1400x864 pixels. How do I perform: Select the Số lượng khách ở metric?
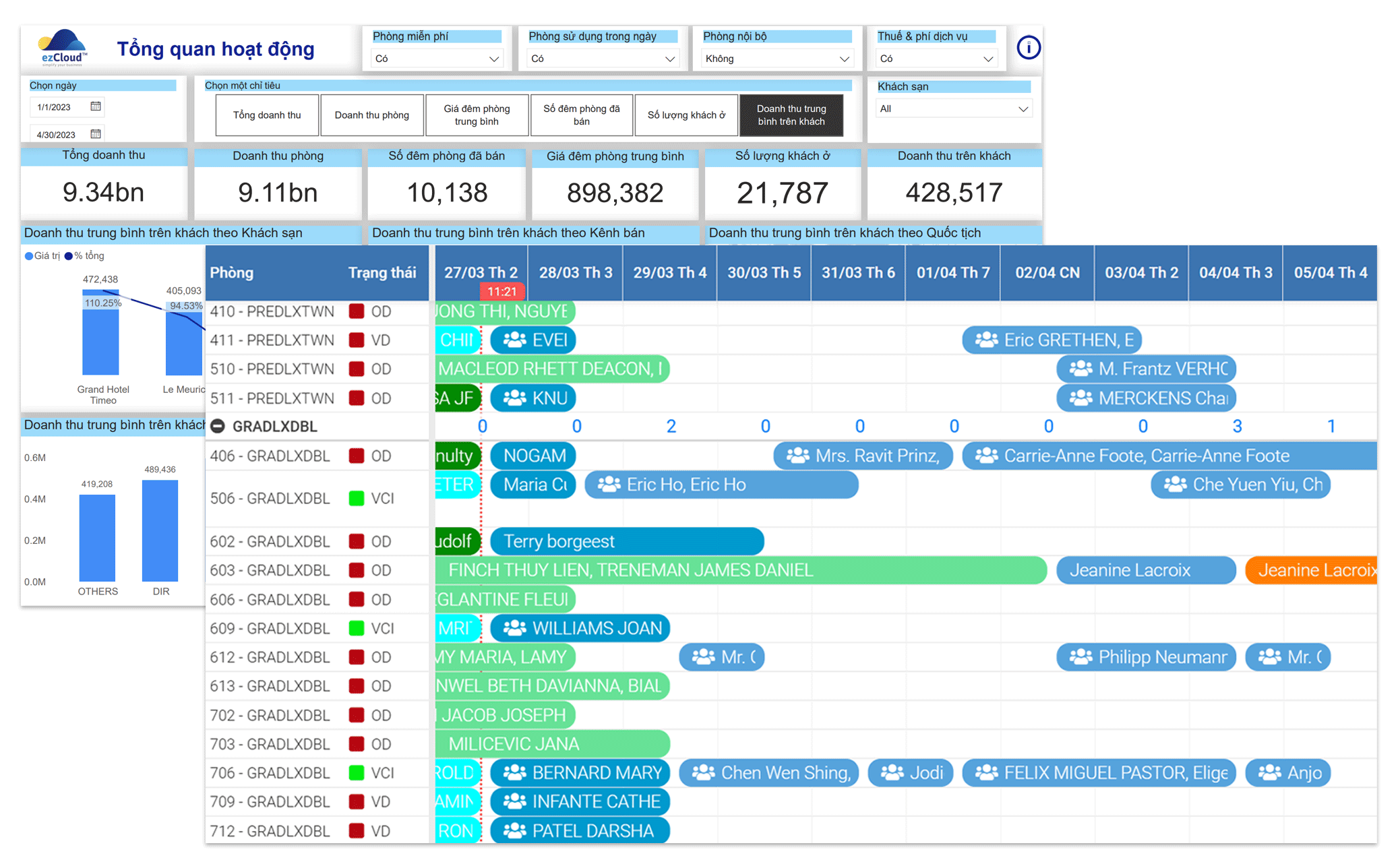[x=686, y=115]
